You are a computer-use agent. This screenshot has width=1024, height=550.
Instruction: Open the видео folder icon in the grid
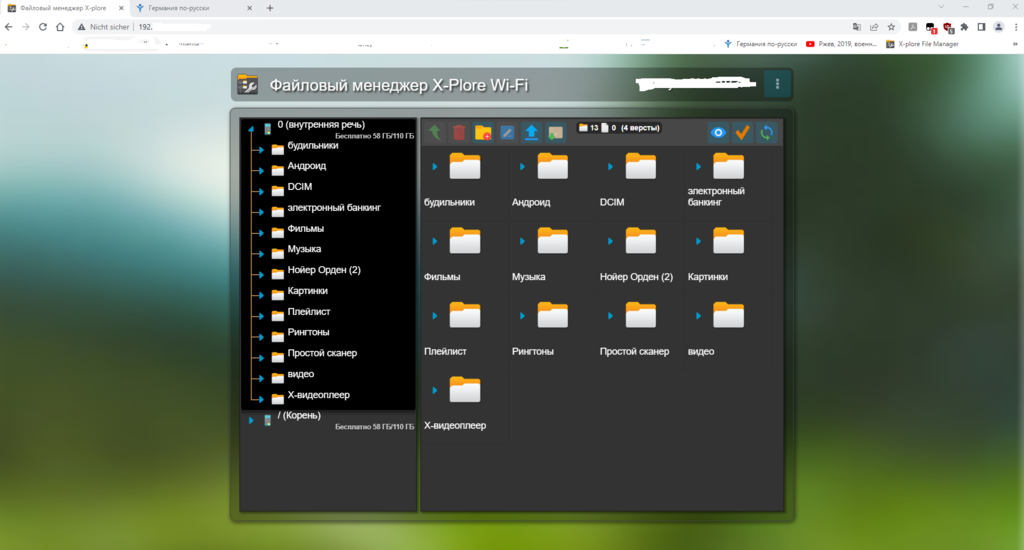728,315
